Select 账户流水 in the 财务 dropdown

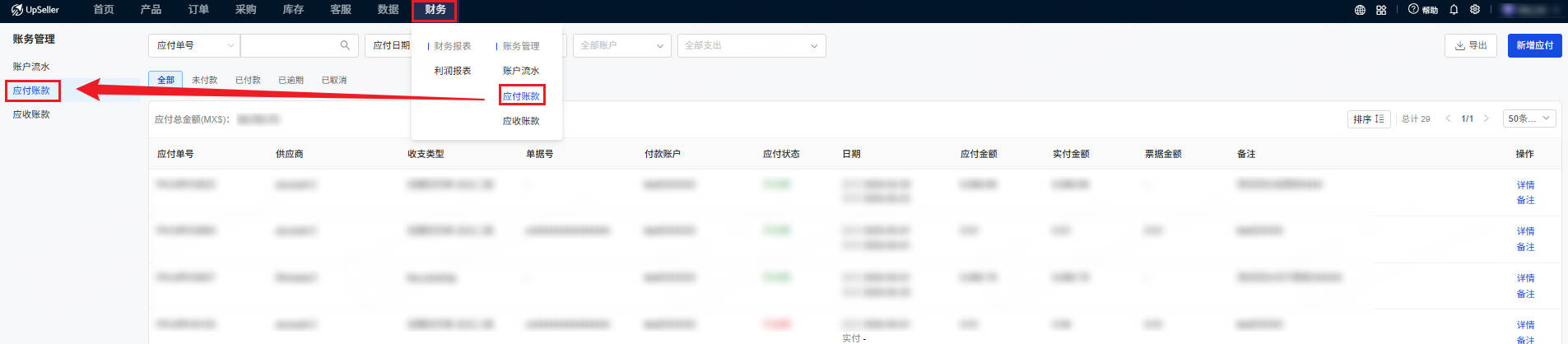click(x=521, y=71)
